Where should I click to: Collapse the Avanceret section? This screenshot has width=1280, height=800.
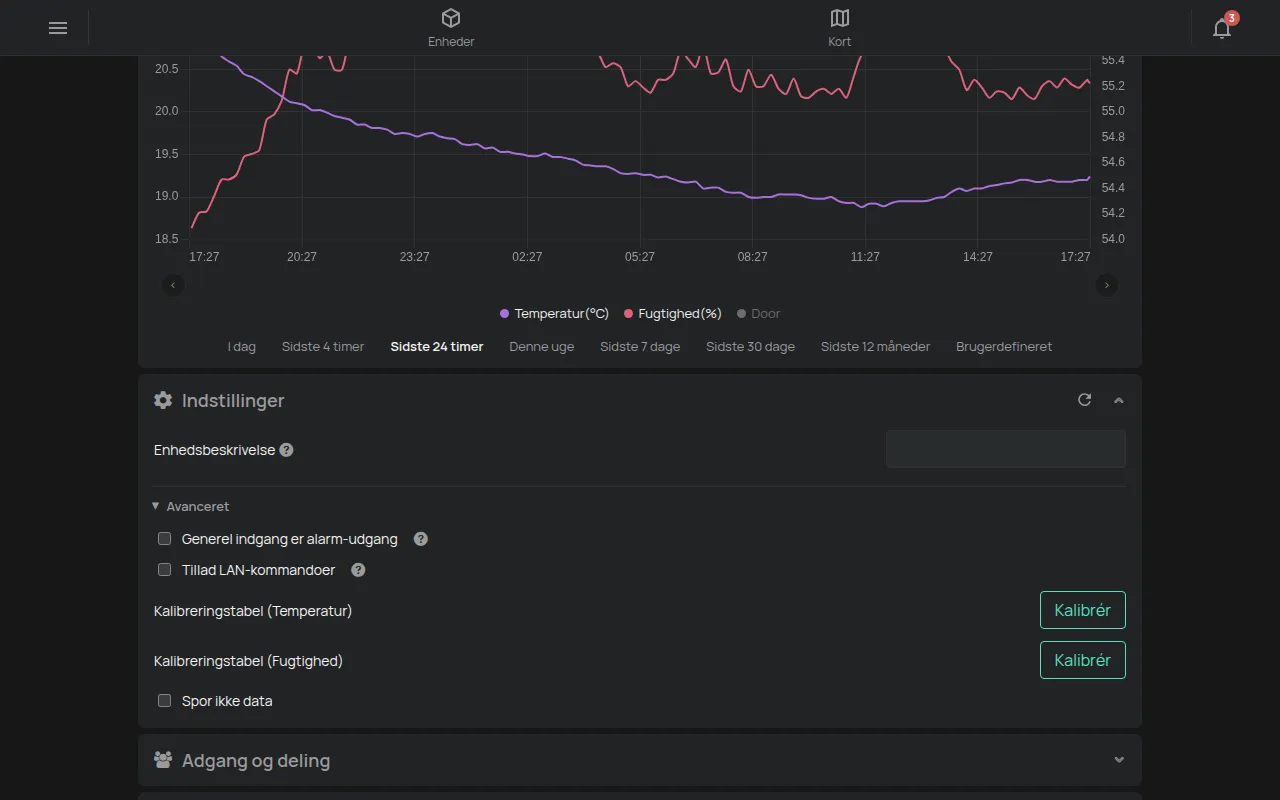[x=191, y=507]
